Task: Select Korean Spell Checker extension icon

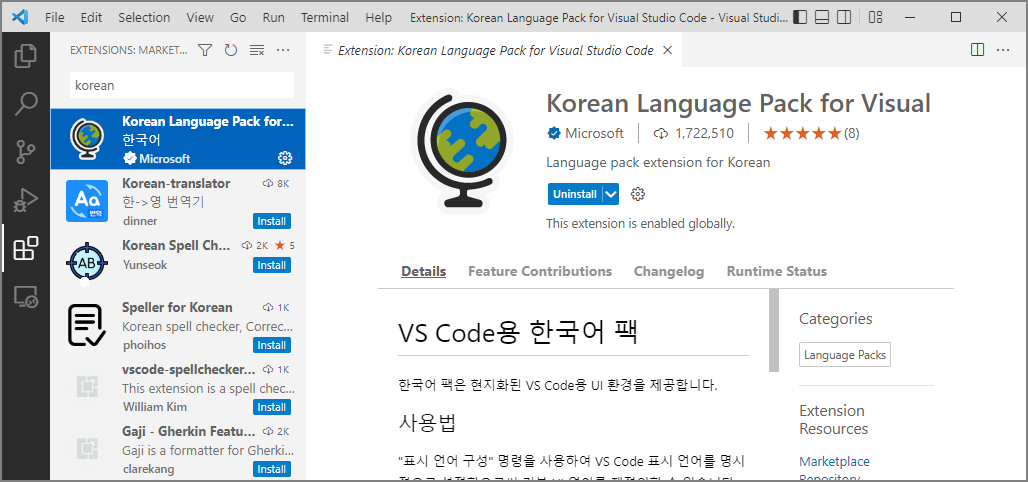Action: pyautogui.click(x=87, y=263)
